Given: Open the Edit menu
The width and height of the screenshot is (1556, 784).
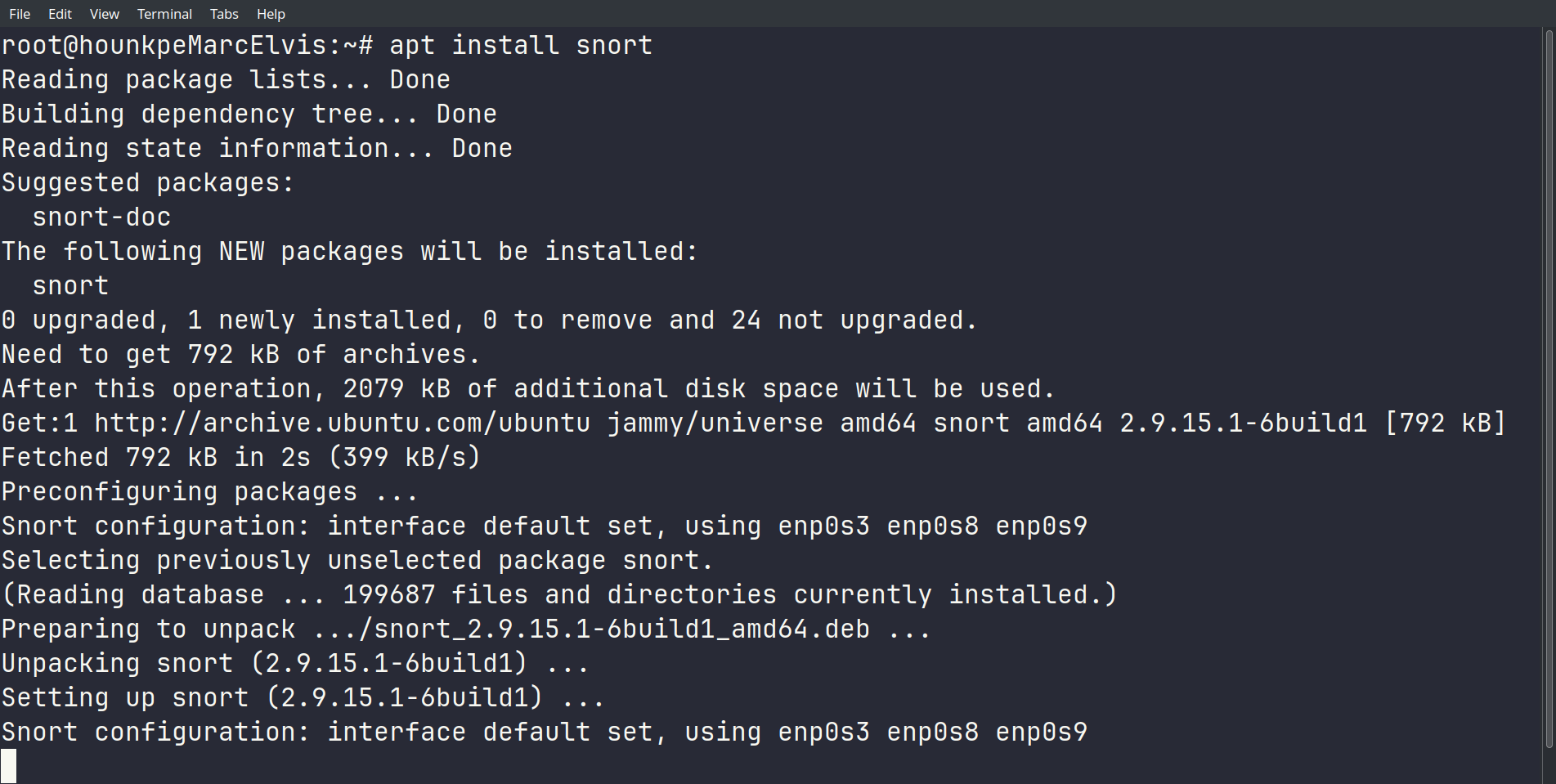Looking at the screenshot, I should 60,14.
